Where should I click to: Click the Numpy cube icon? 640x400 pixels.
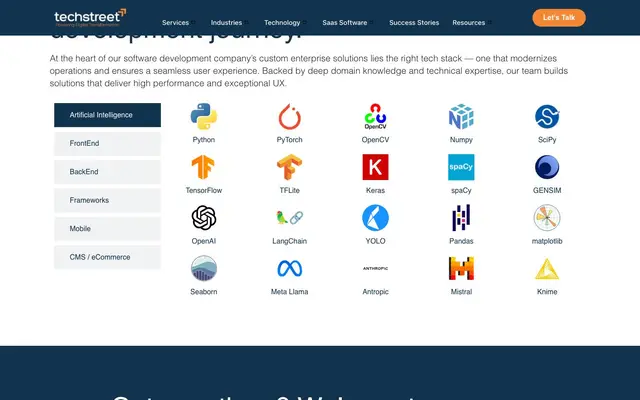click(461, 116)
